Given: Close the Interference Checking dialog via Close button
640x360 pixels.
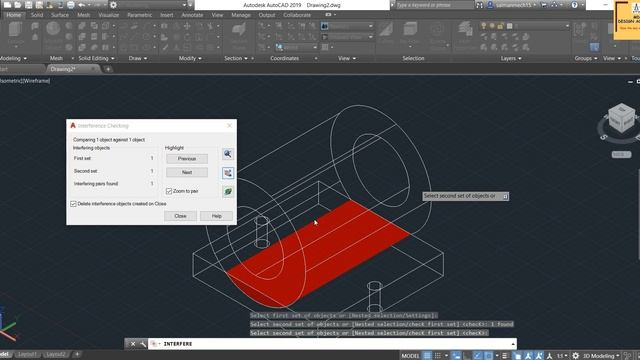Looking at the screenshot, I should pyautogui.click(x=180, y=216).
